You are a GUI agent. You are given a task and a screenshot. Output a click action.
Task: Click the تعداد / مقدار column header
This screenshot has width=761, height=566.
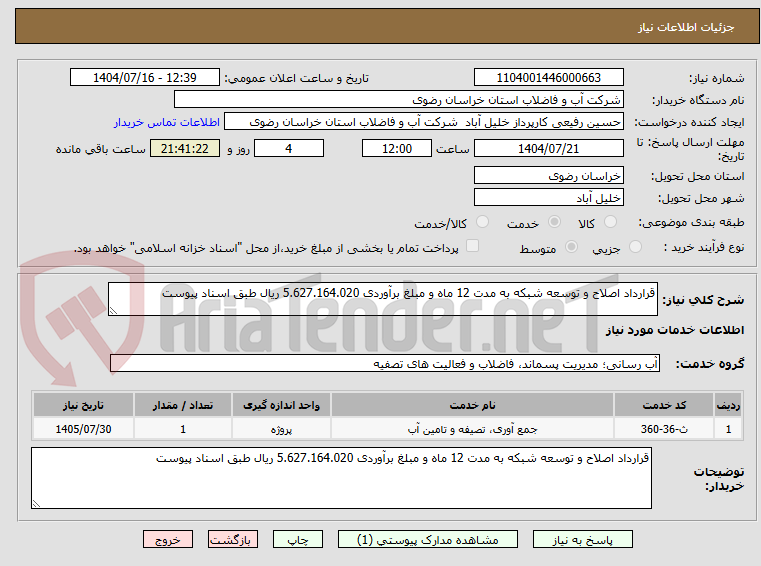pyautogui.click(x=182, y=405)
